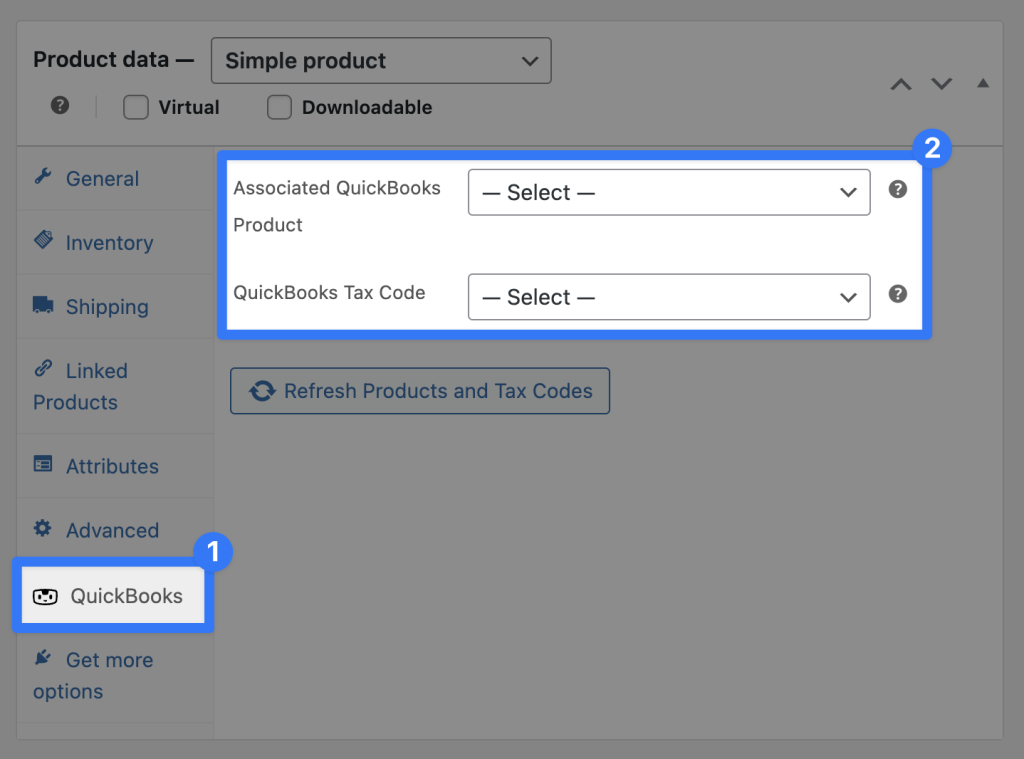
Task: Click the down arrow to move panel down
Action: (x=941, y=85)
